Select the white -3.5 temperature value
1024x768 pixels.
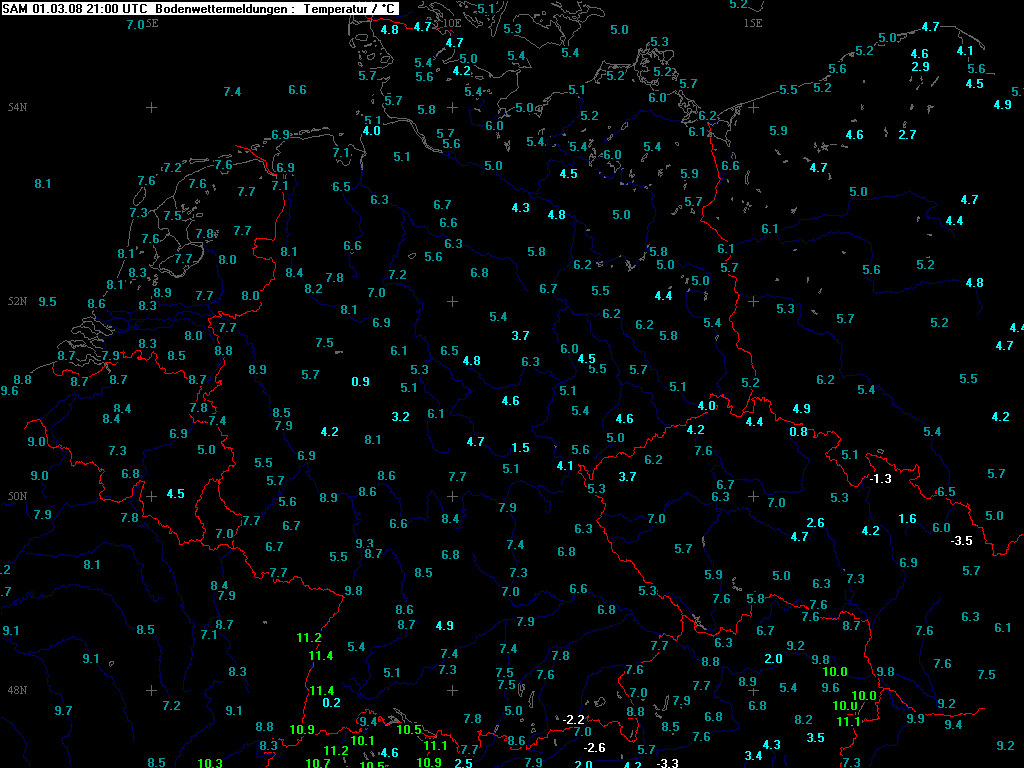pos(961,541)
